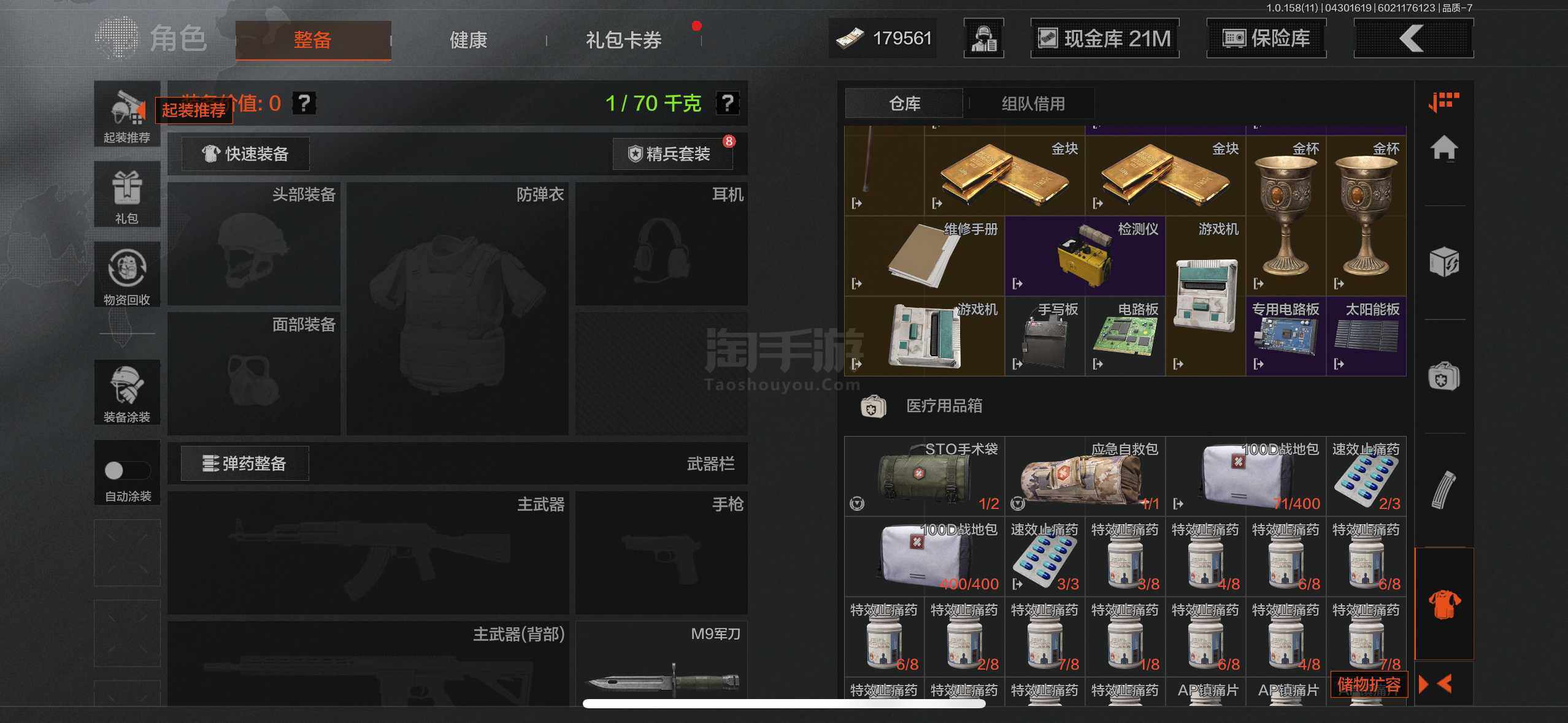
Task: Select the 专用电路板 item
Action: click(x=1286, y=336)
